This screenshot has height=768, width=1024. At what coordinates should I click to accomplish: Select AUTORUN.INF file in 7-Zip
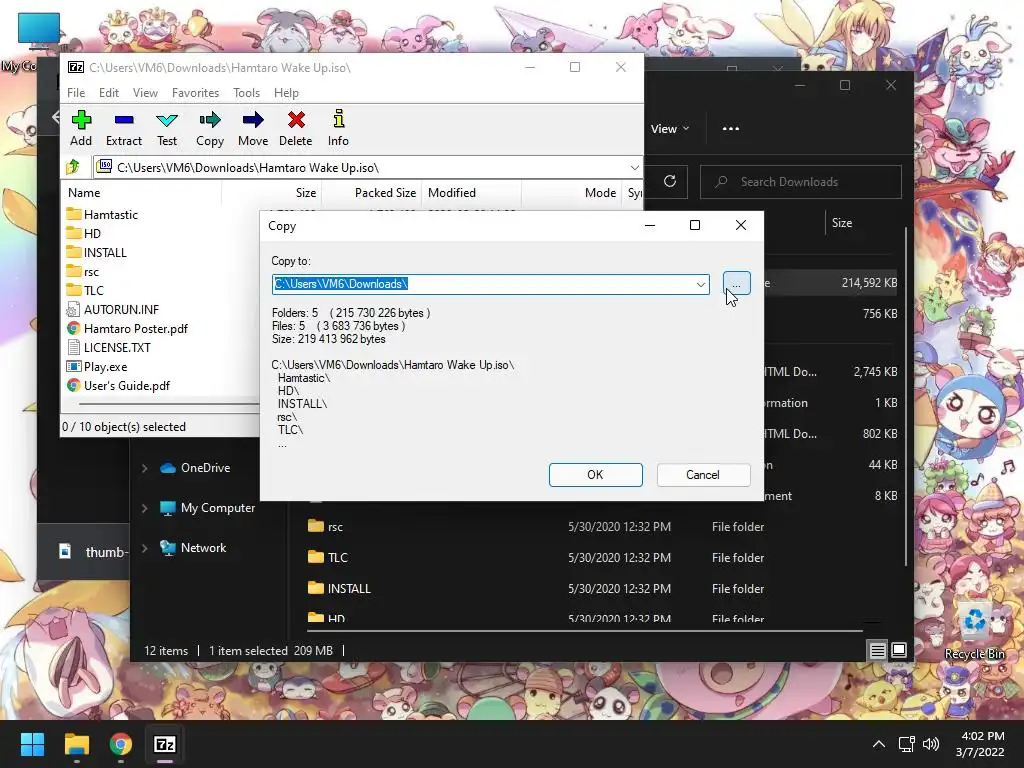tap(113, 310)
